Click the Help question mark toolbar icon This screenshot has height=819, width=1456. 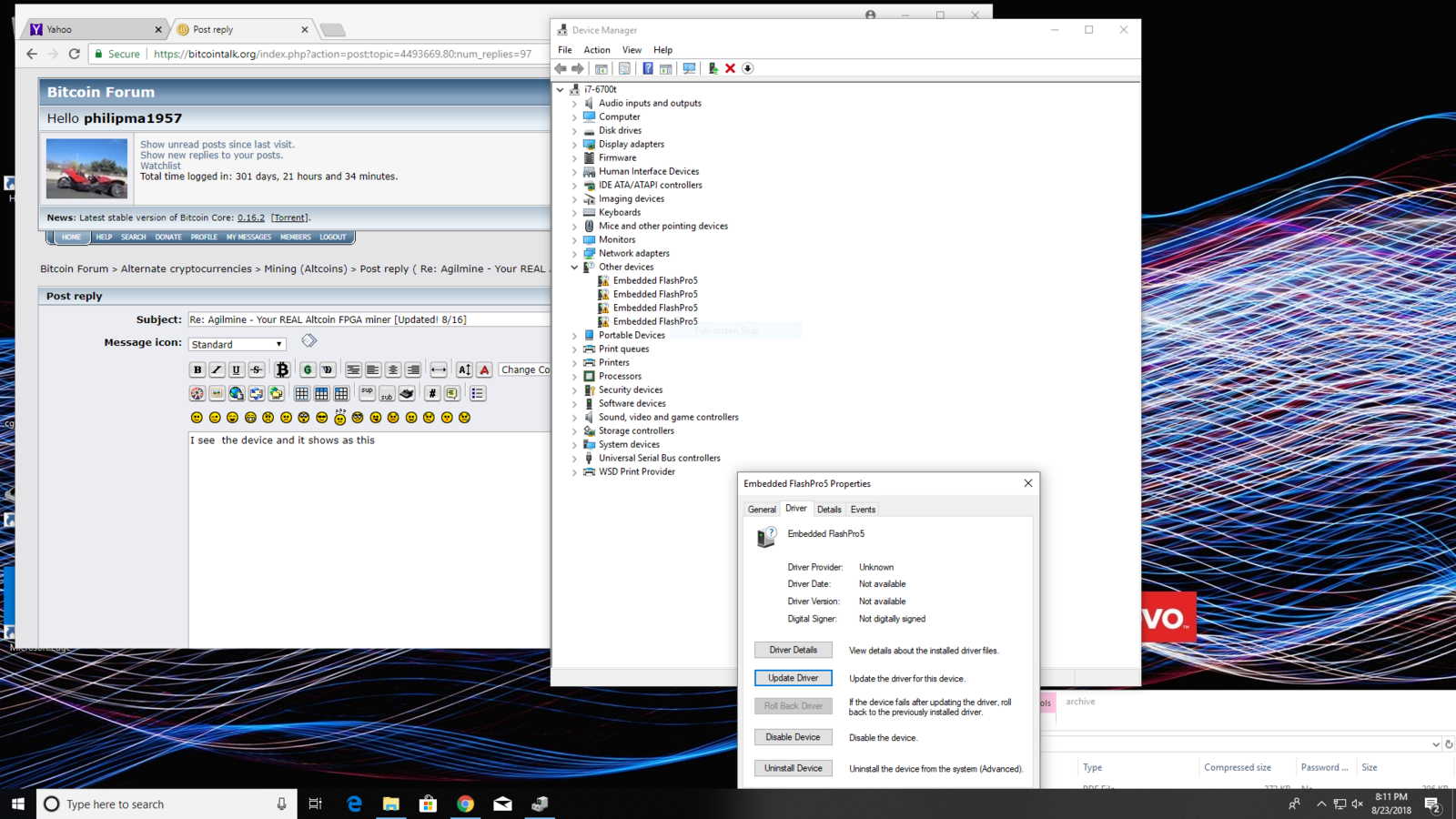pyautogui.click(x=647, y=68)
